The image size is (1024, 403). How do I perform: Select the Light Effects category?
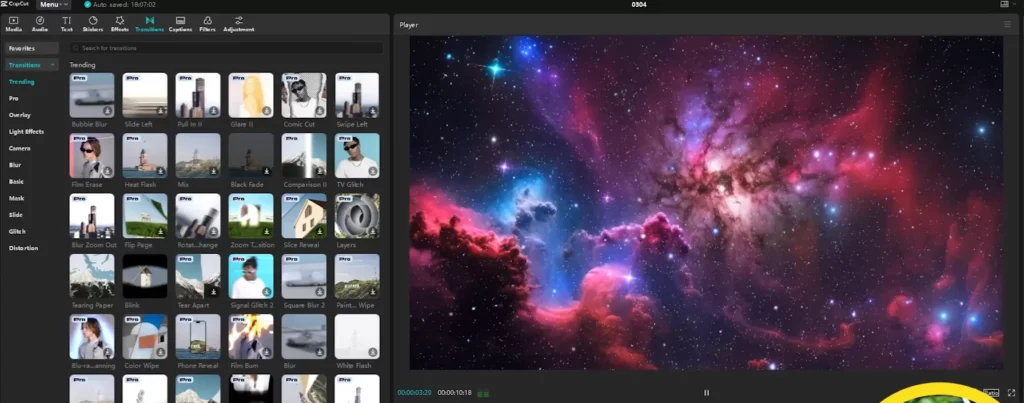coord(26,131)
